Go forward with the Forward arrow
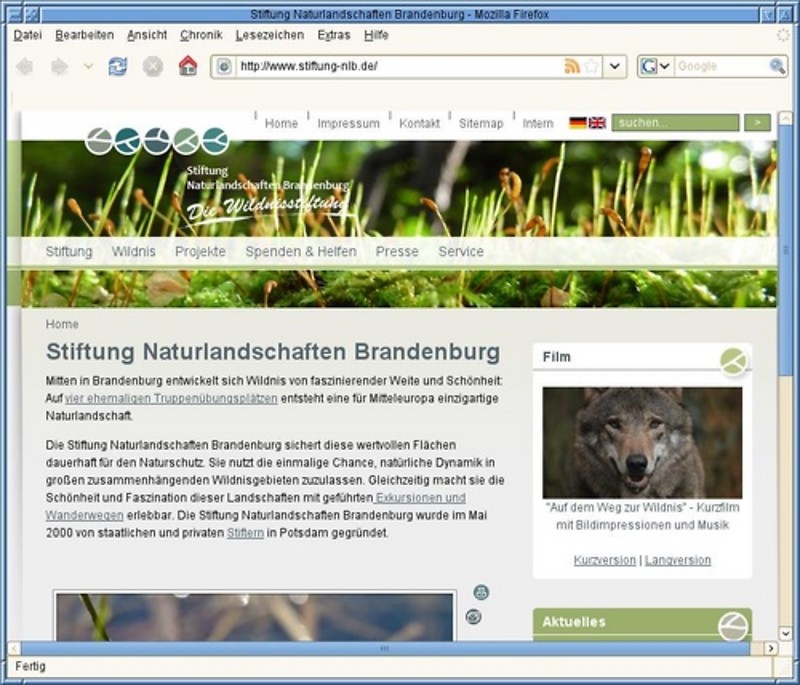 [60, 66]
